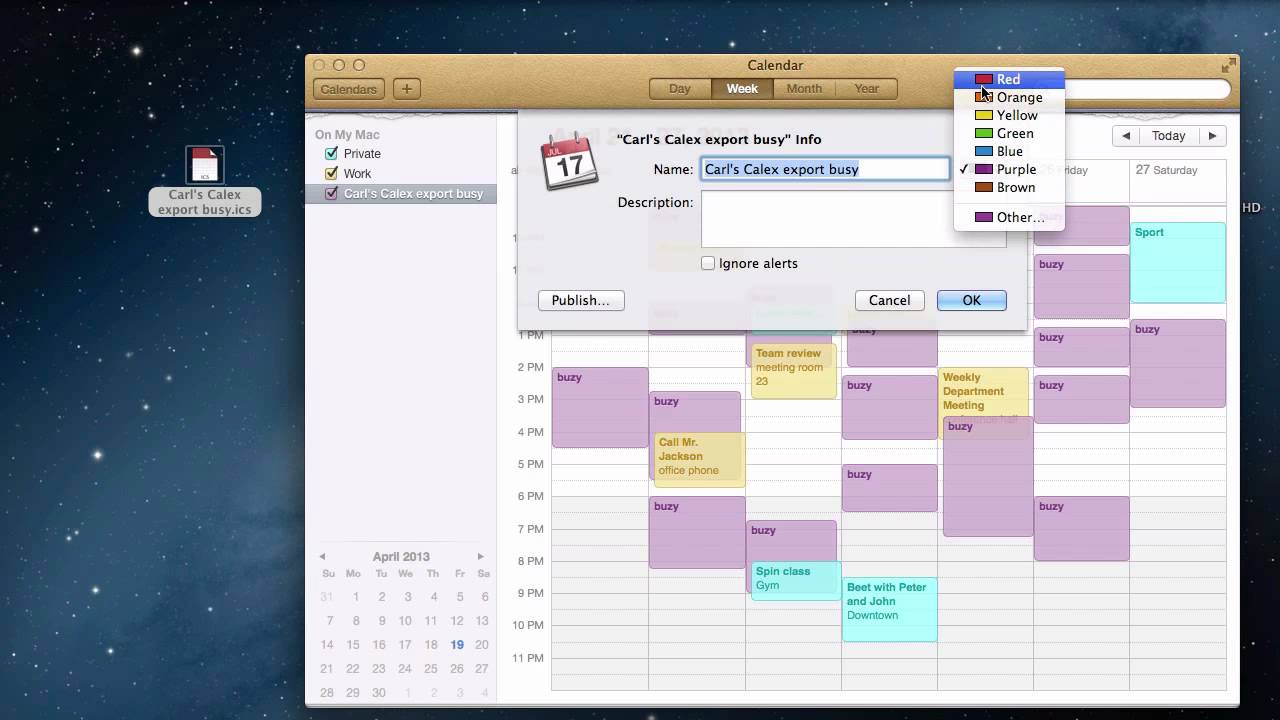Switch to Month view
Image resolution: width=1280 pixels, height=720 pixels.
(804, 89)
